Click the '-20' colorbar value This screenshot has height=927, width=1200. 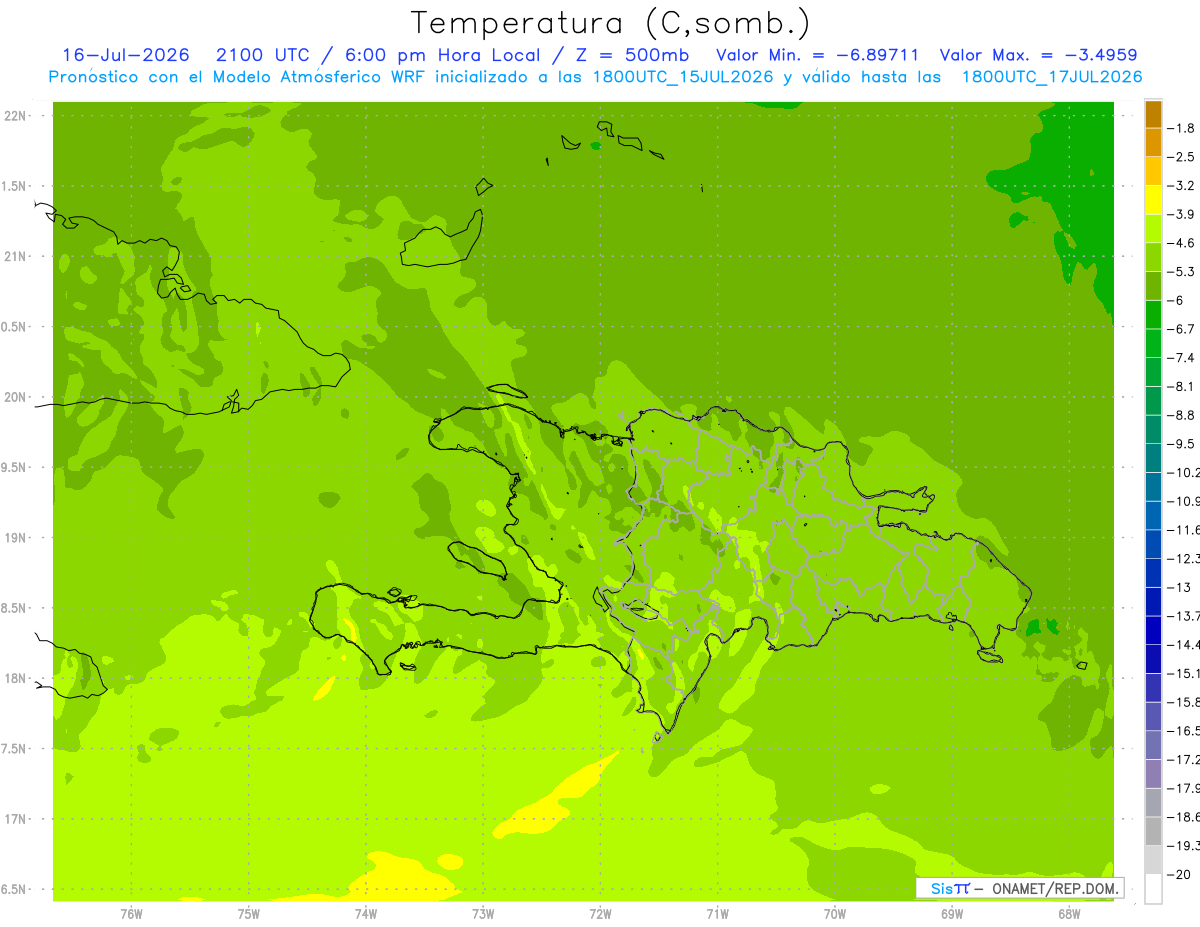1180,874
